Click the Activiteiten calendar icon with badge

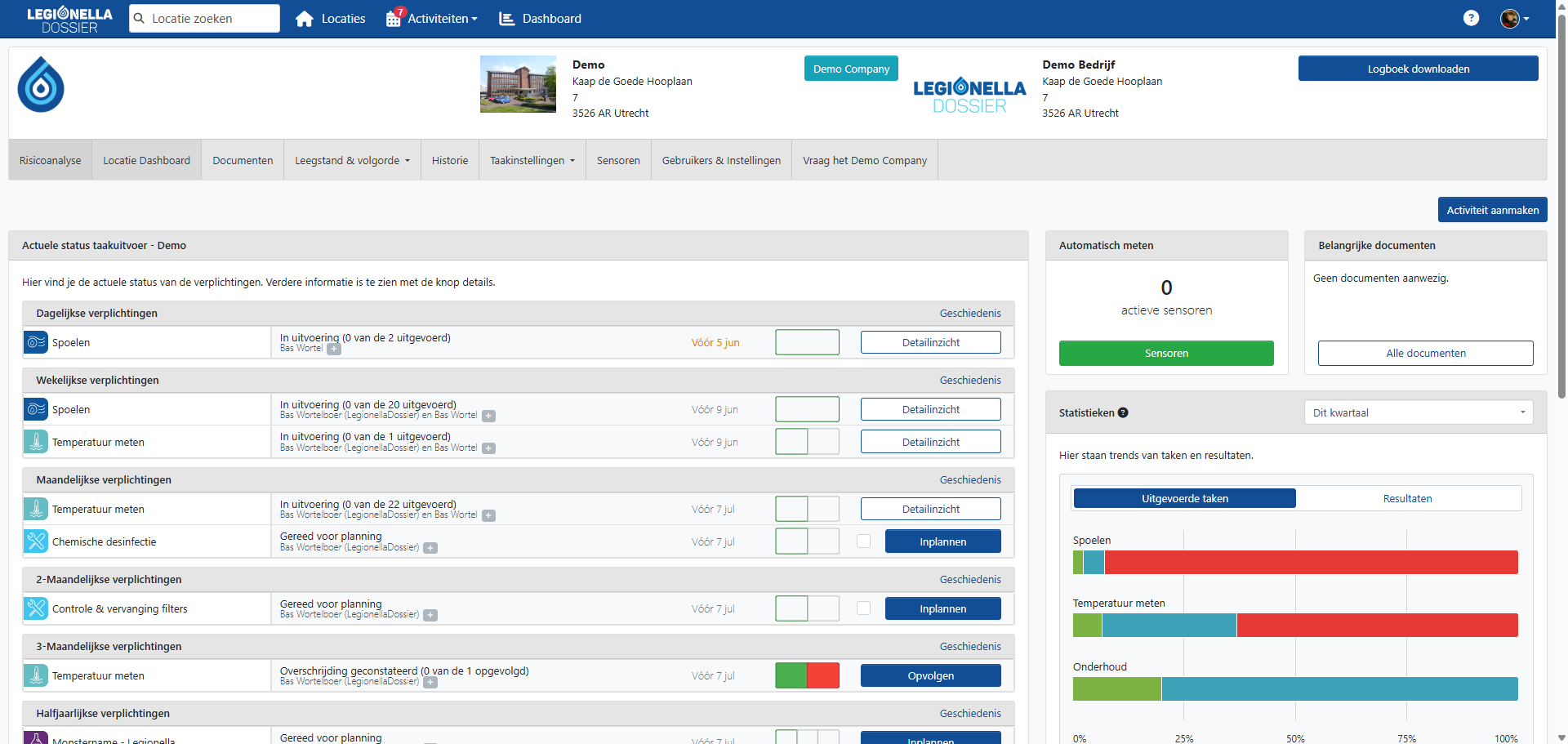[x=394, y=18]
